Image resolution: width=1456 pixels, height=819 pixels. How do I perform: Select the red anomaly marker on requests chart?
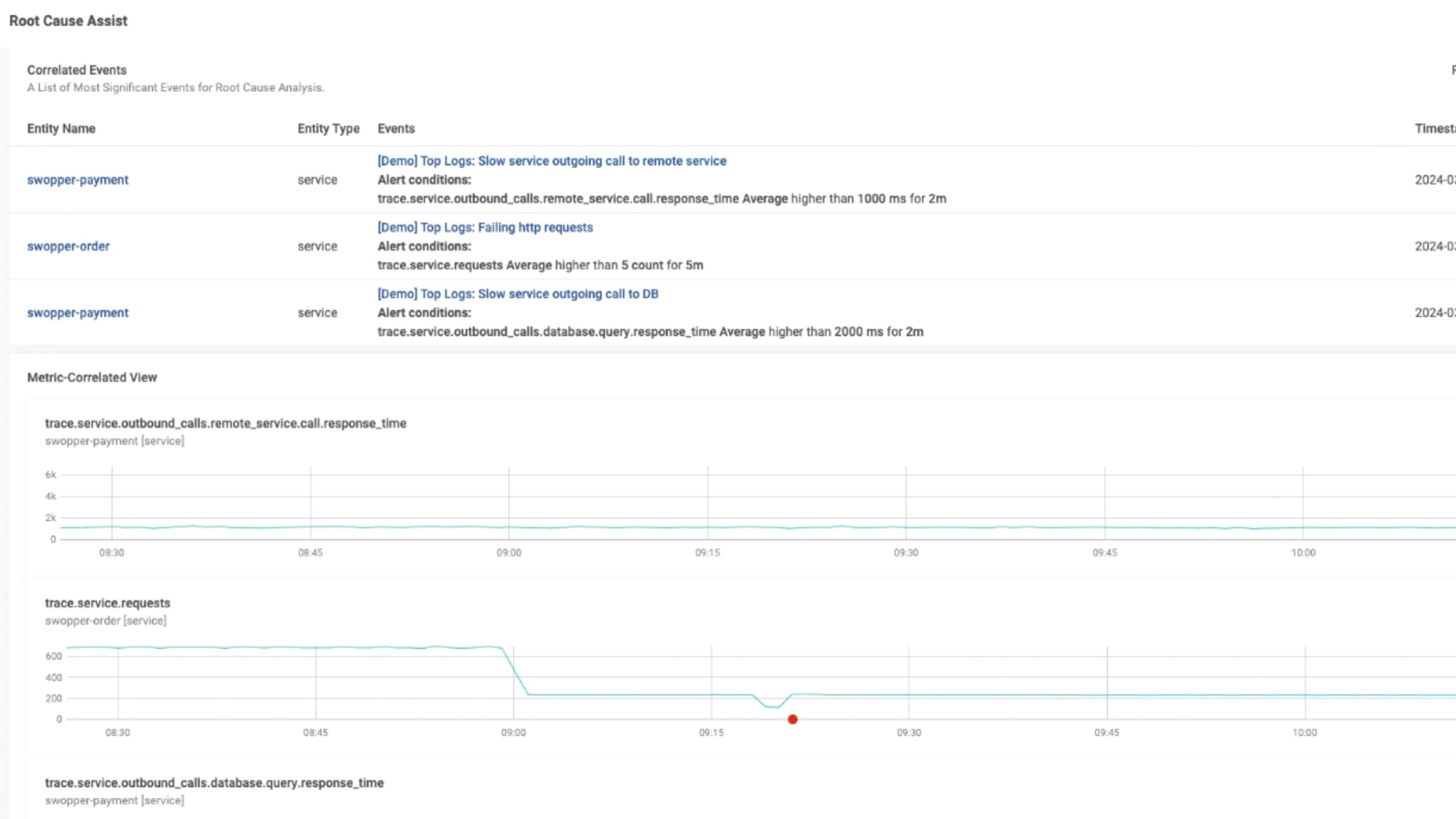pyautogui.click(x=793, y=719)
